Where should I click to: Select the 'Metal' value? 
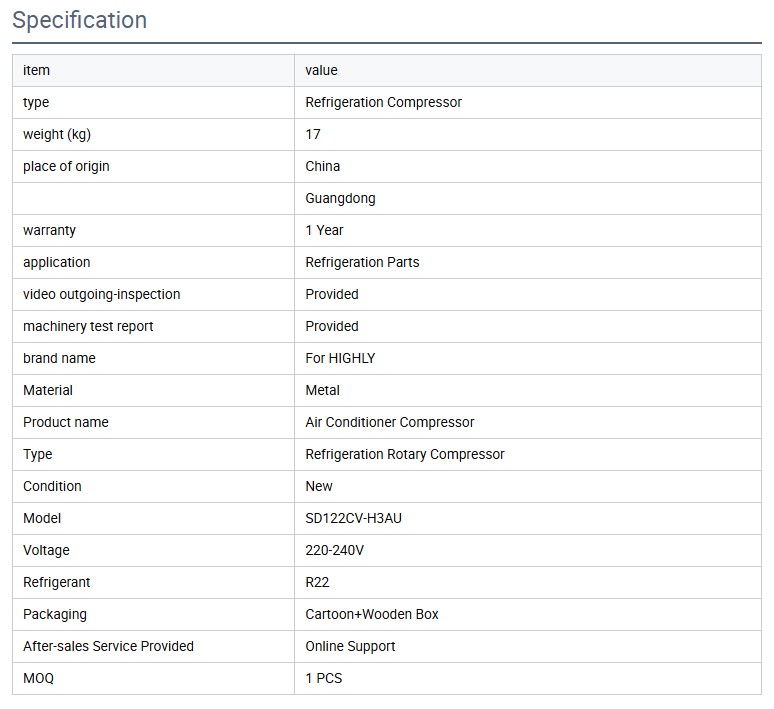point(323,390)
